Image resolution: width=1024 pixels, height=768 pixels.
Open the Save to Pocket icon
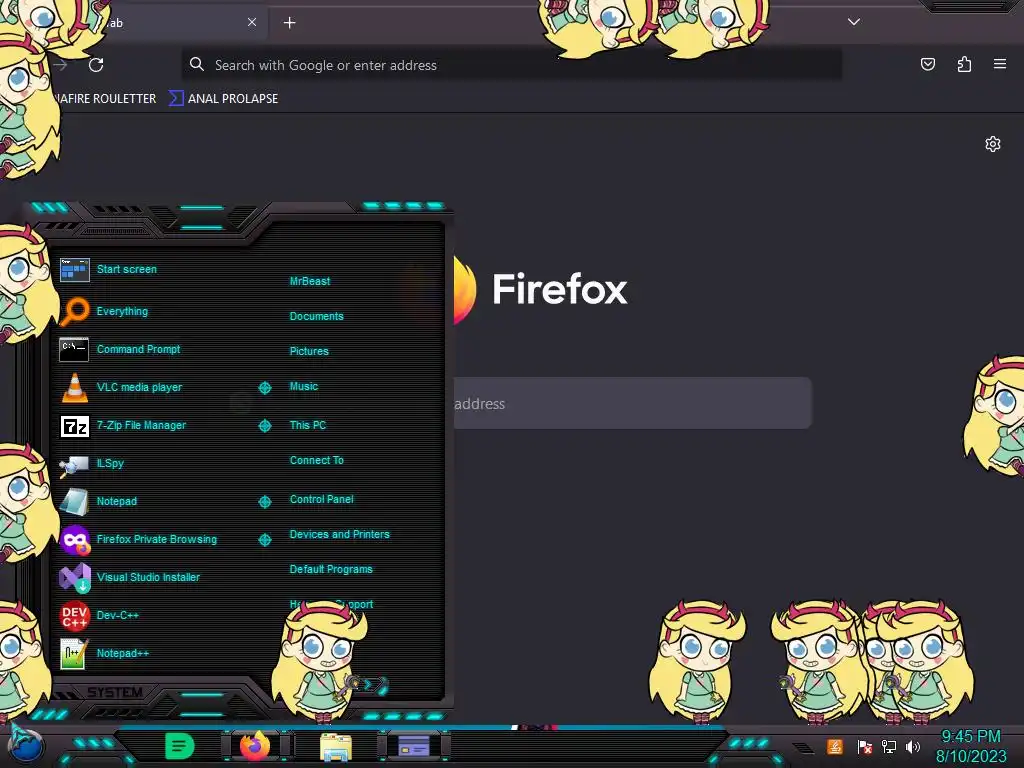click(927, 64)
